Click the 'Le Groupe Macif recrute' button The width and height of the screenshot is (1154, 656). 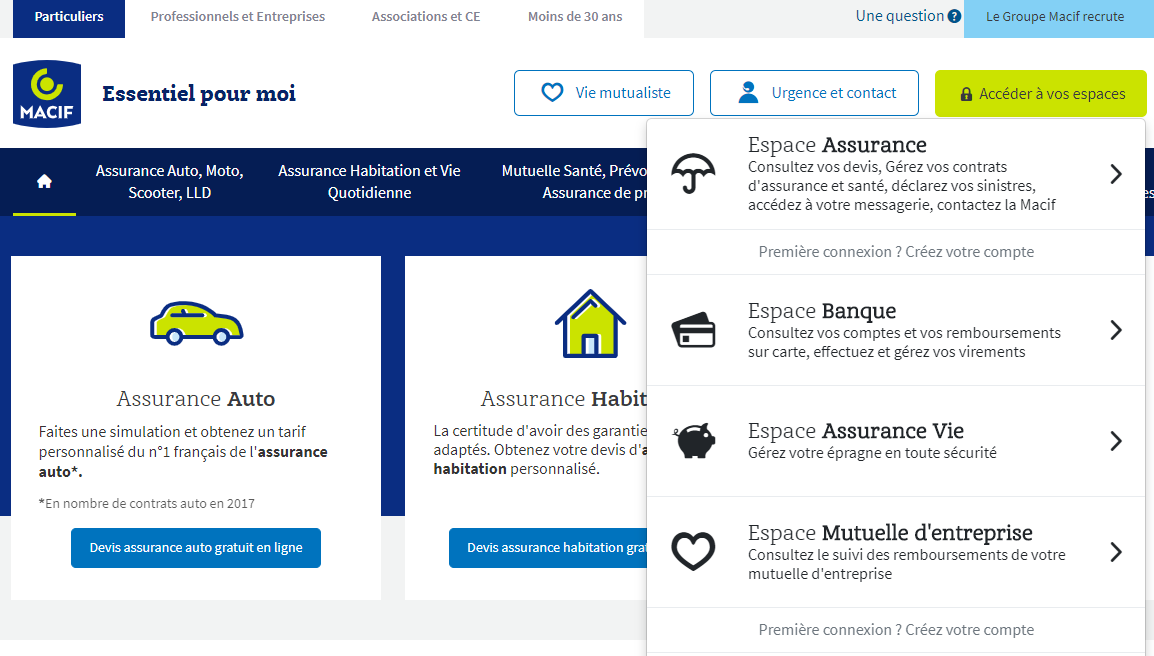[x=1057, y=17]
